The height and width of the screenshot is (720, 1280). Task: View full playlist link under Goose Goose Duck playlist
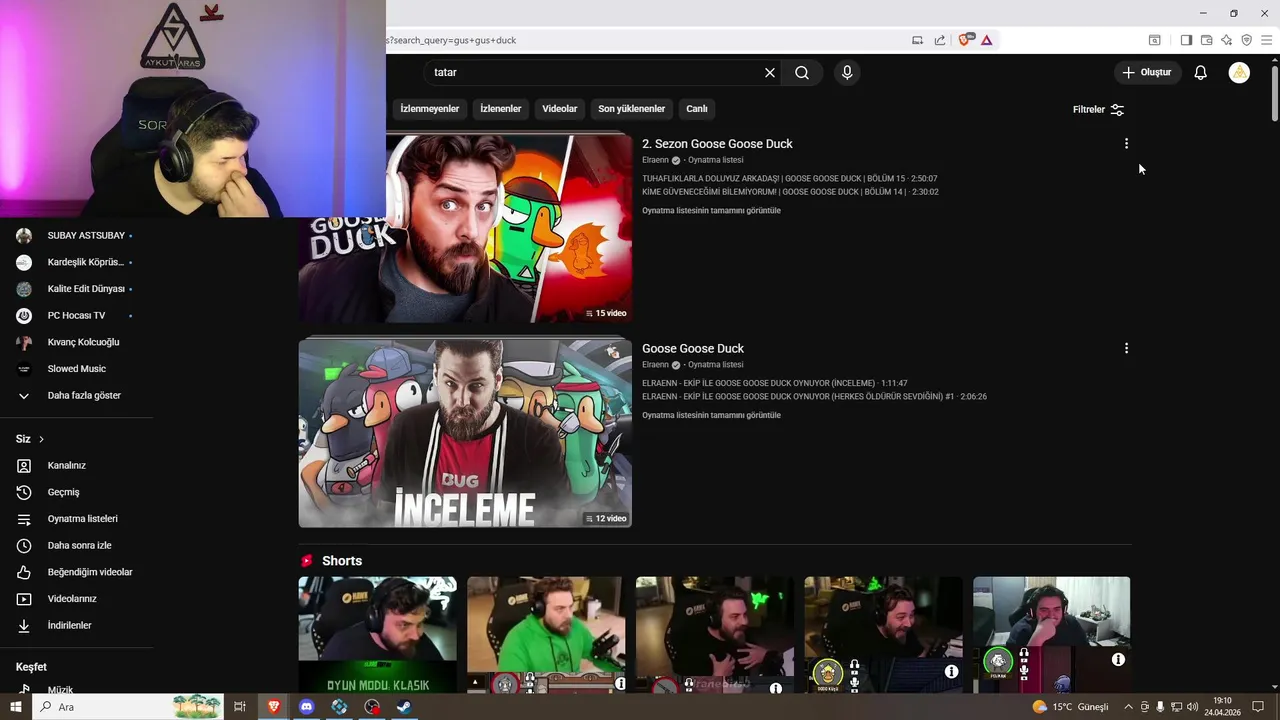(x=711, y=416)
